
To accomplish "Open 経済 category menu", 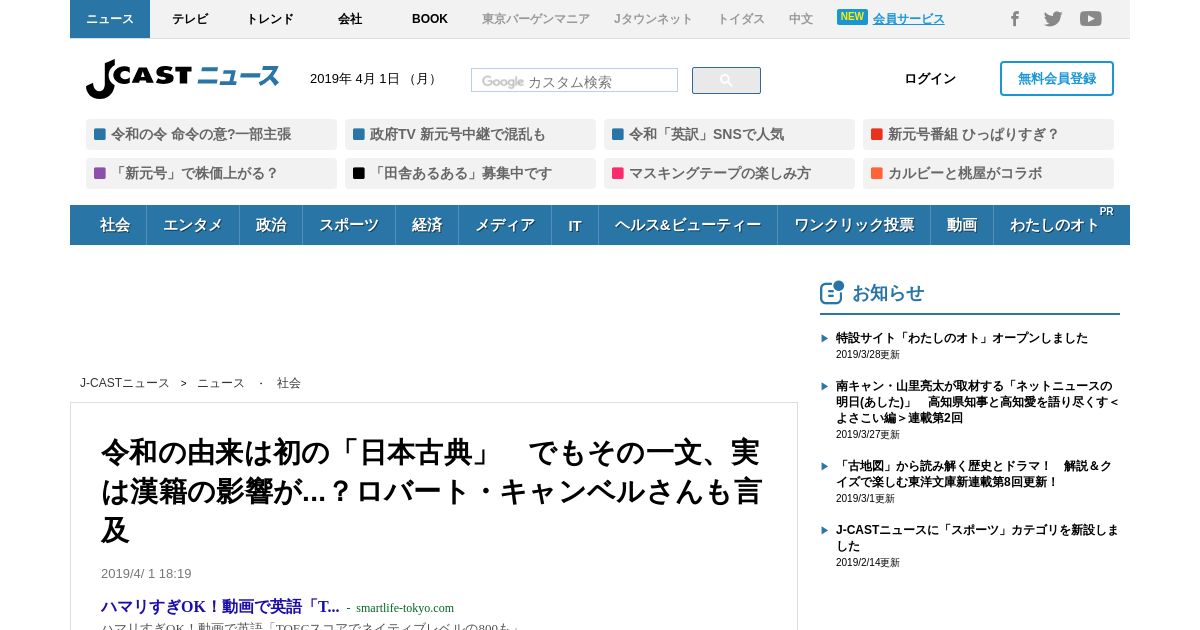I will [x=427, y=225].
